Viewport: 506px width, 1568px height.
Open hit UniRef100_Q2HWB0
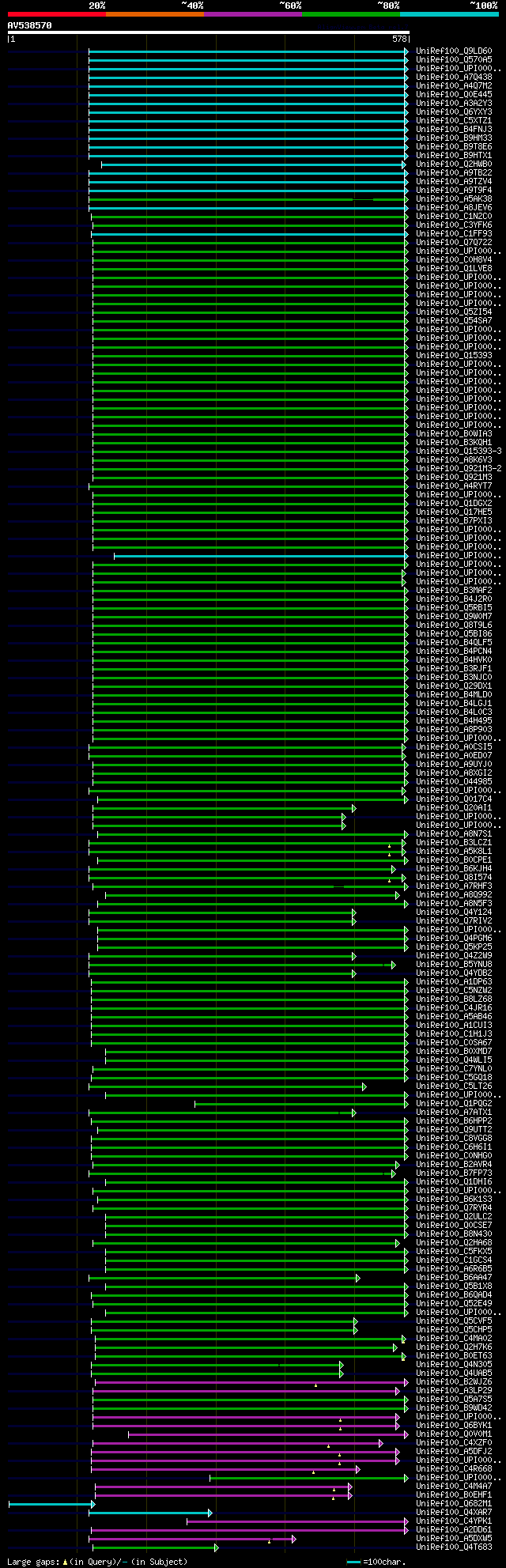[x=454, y=164]
